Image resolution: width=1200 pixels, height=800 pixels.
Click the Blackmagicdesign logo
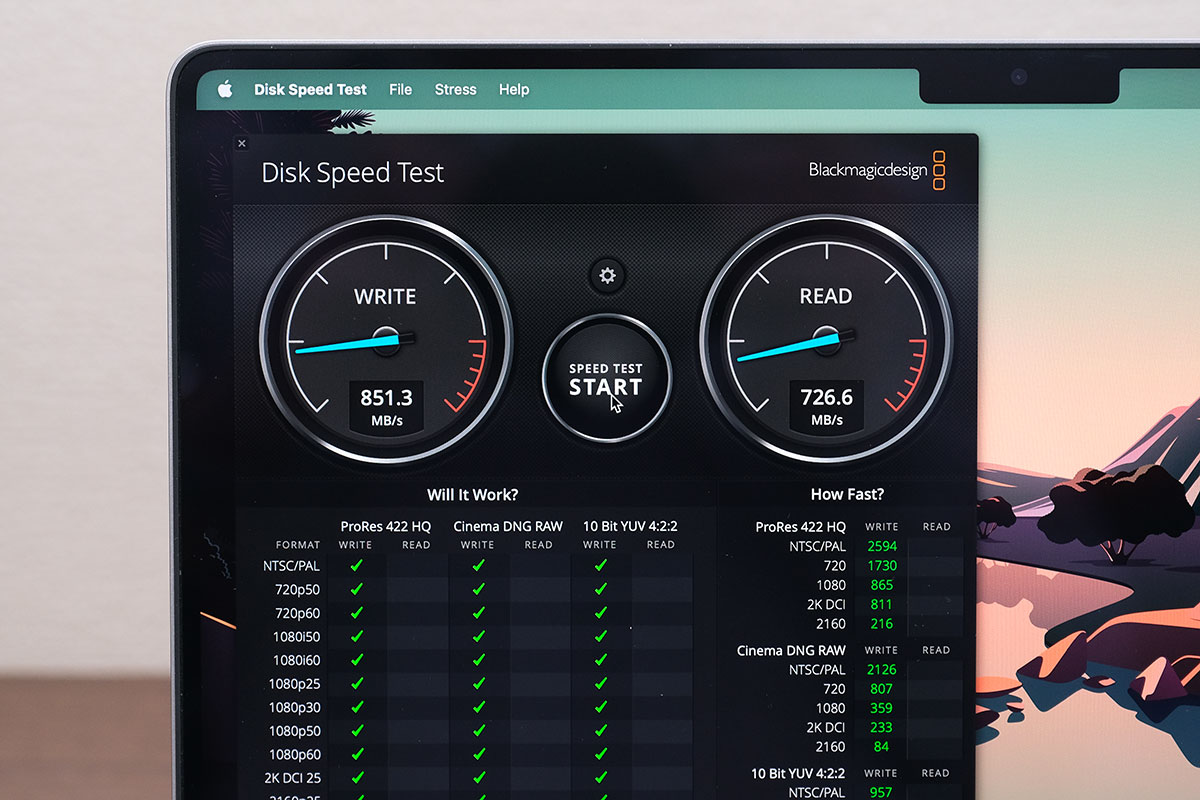point(877,170)
